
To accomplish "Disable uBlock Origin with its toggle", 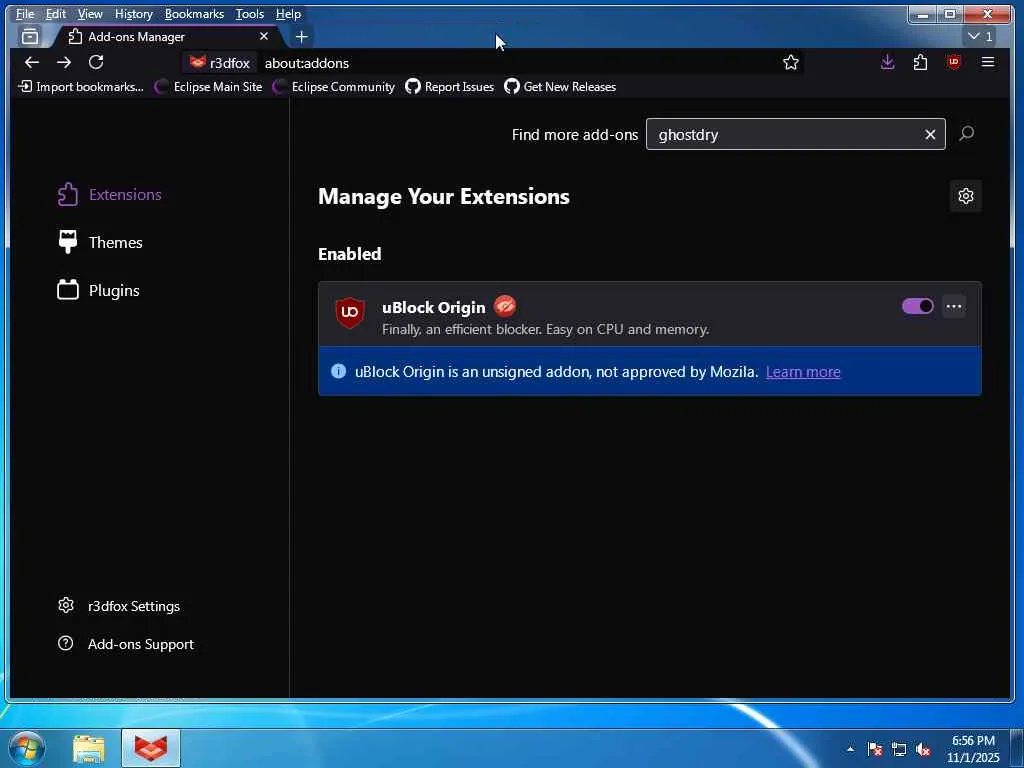I will (918, 306).
